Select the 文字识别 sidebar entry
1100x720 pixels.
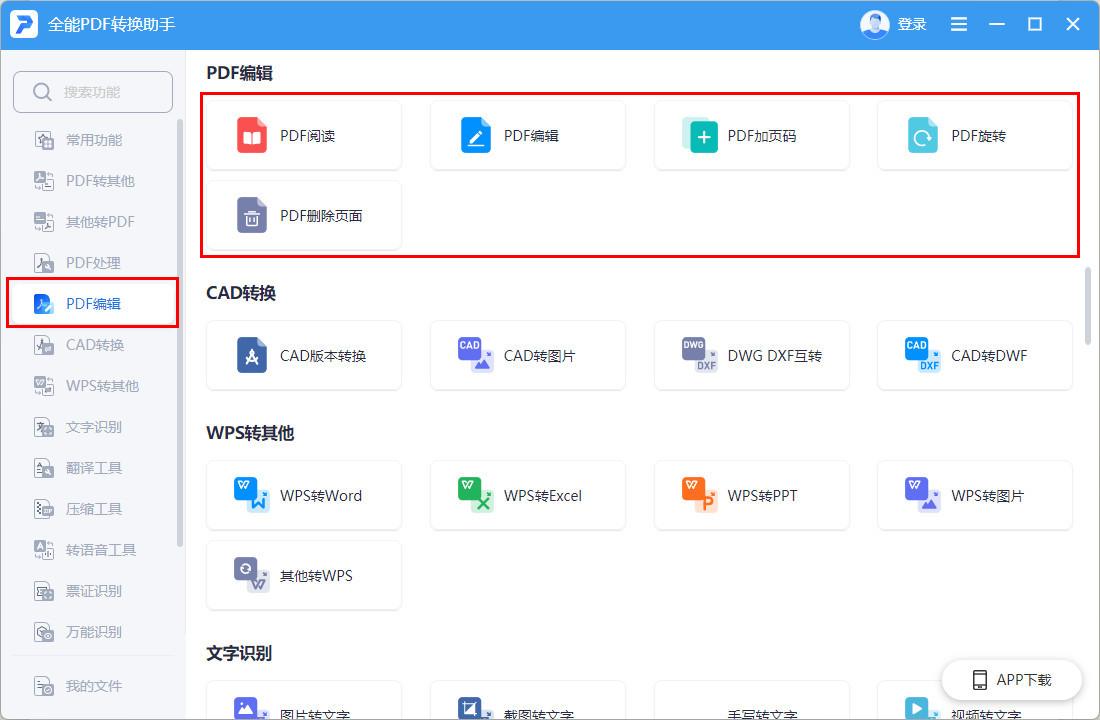click(93, 426)
